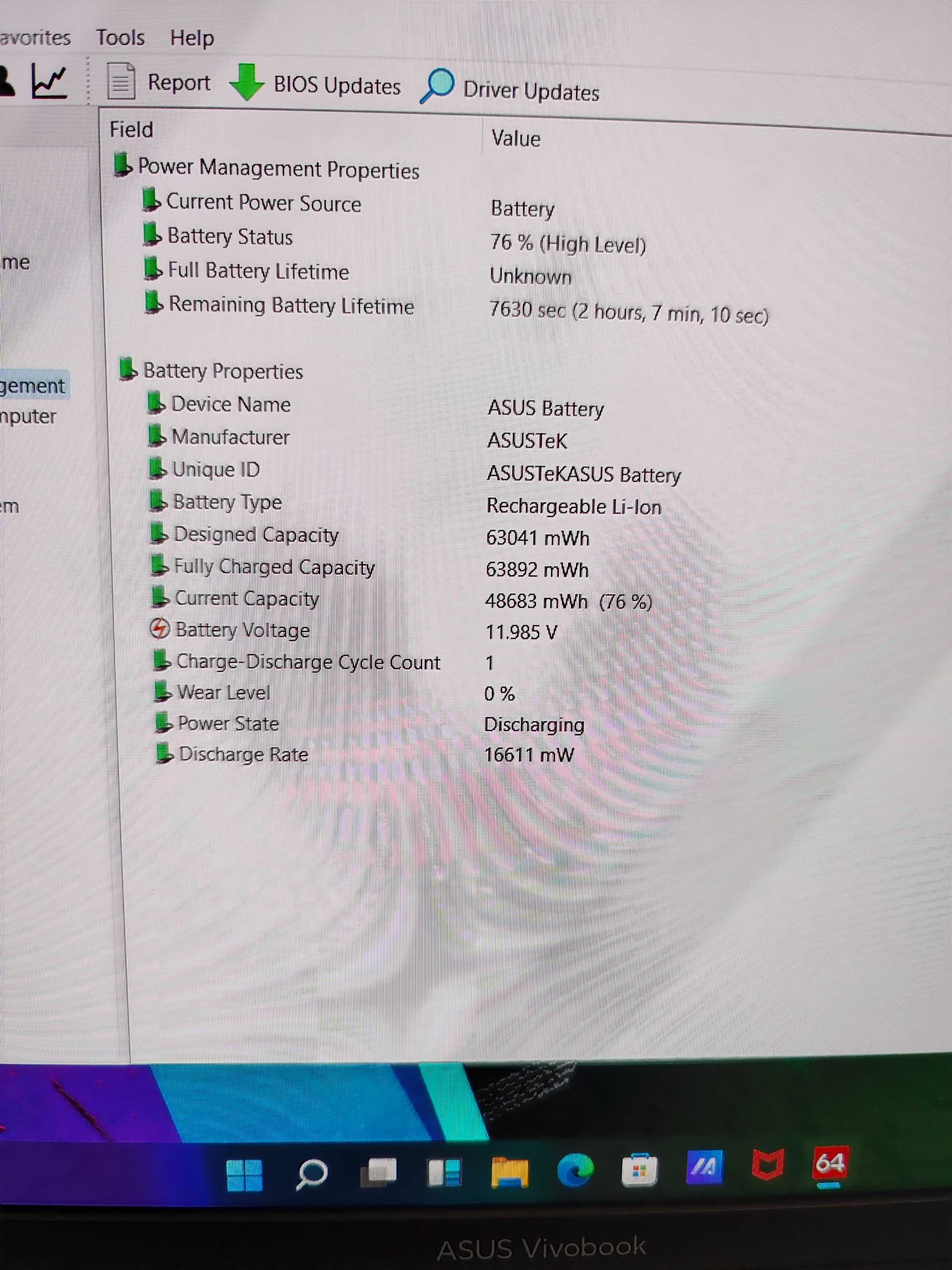Screen dimensions: 952x1270
Task: Select Power Management Properties group row
Action: 267,168
